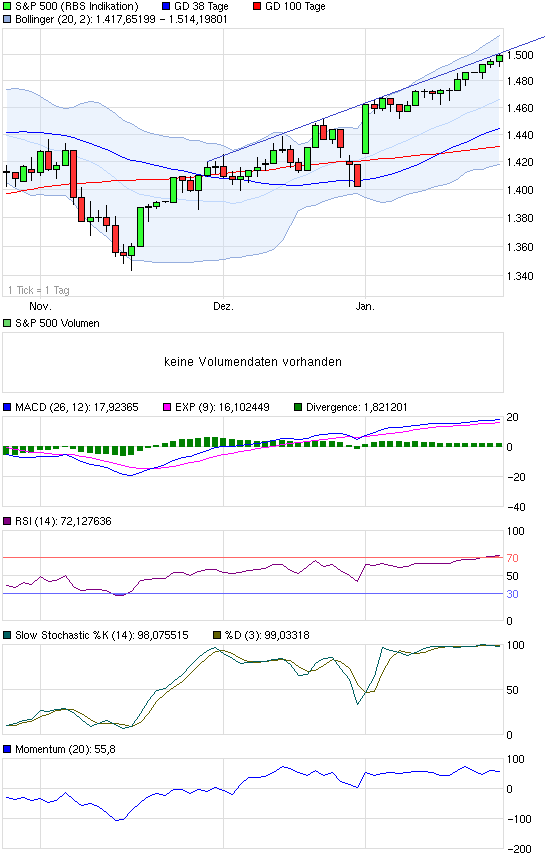545x857 pixels.
Task: Click the green S&P 500 legend swatch
Action: [x=7, y=7]
